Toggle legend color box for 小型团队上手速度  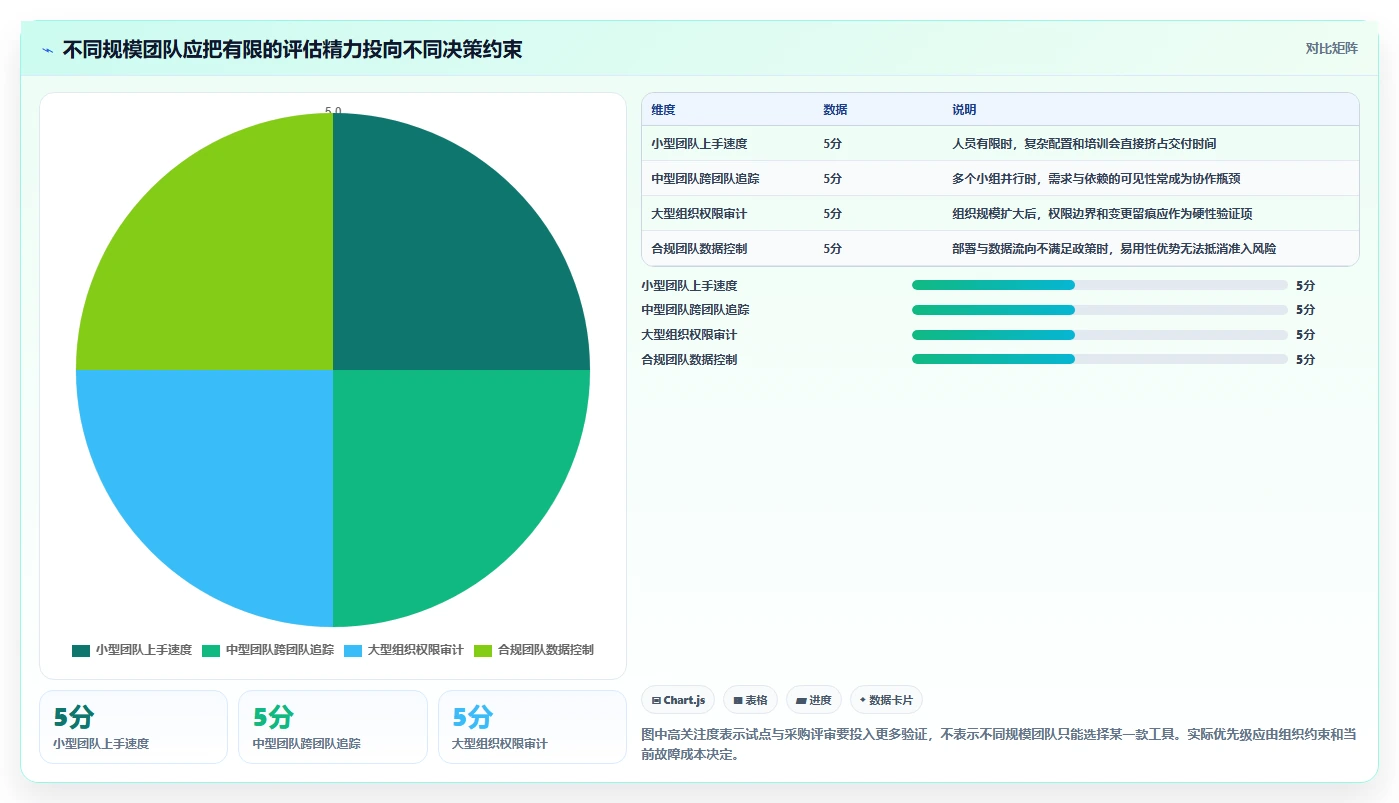[x=81, y=650]
